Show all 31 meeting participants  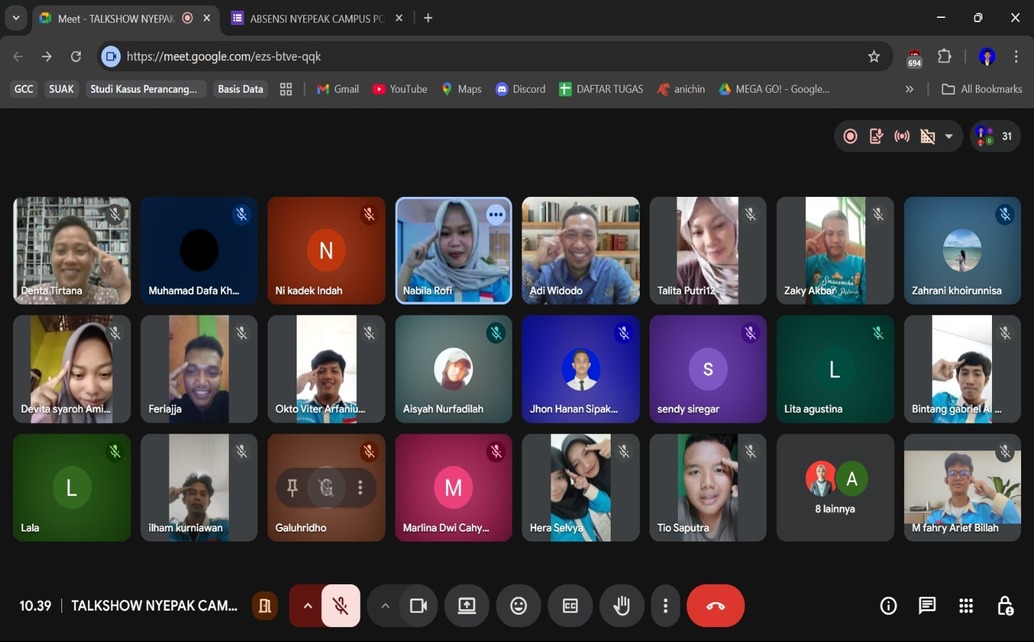coord(995,137)
